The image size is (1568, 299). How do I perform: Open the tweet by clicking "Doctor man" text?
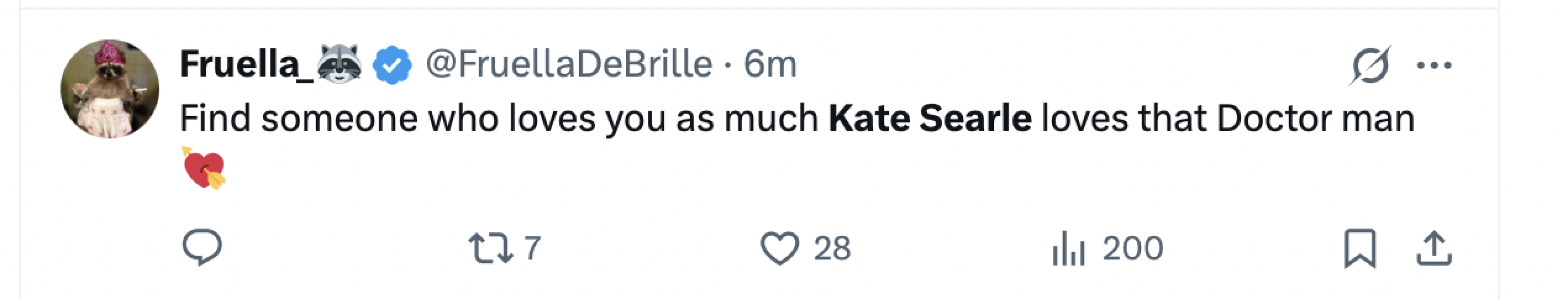(x=1315, y=118)
